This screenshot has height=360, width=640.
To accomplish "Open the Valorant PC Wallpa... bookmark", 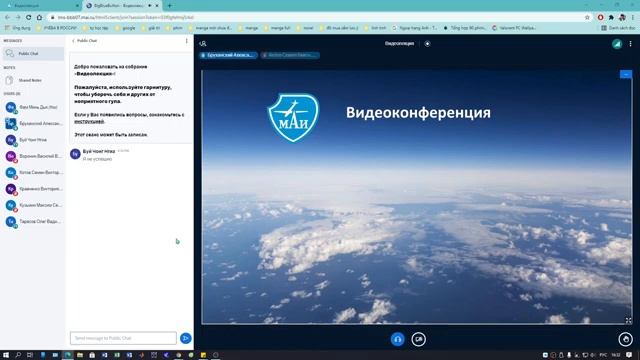I will 514,28.
